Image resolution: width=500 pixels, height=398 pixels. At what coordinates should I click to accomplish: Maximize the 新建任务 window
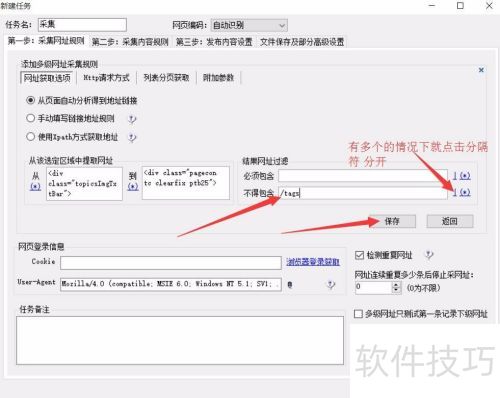[x=460, y=6]
